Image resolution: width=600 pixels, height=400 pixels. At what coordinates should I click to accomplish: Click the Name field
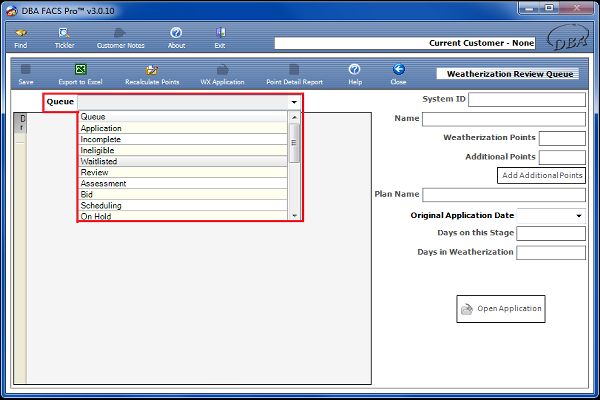coord(504,119)
